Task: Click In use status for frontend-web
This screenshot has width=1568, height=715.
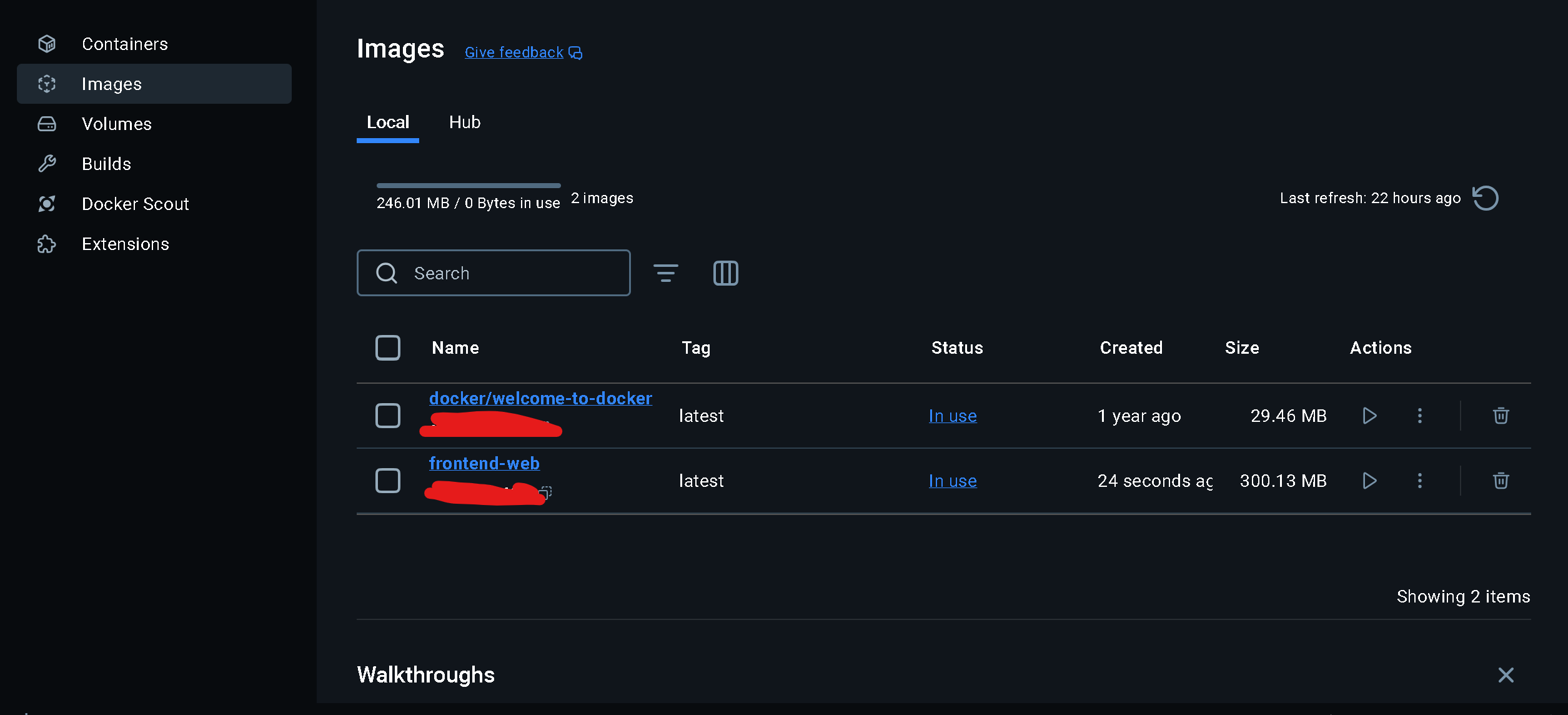Action: click(x=953, y=481)
